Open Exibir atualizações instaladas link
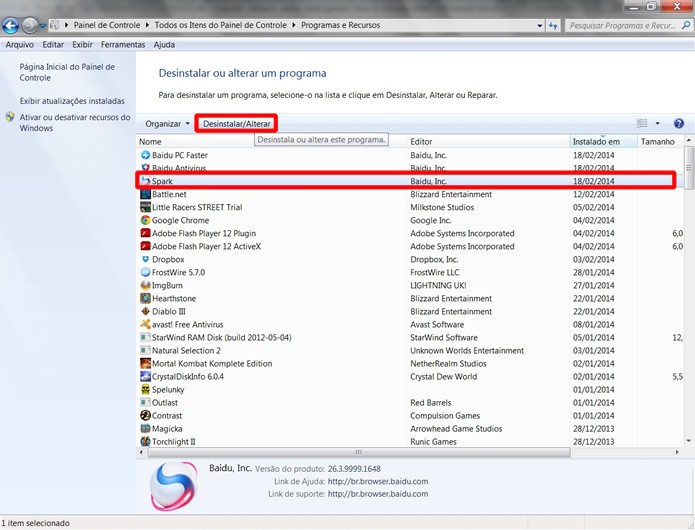 click(x=72, y=101)
